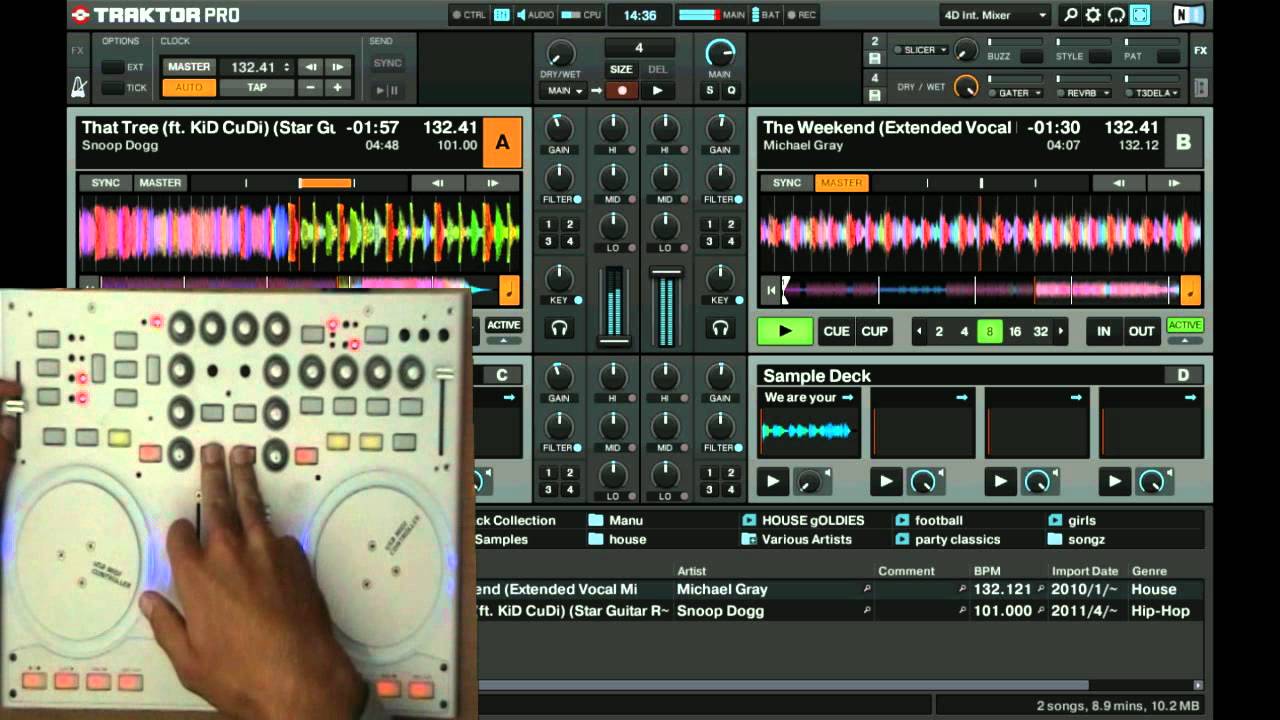Click the Native Instruments logo
1280x720 pixels.
point(1188,15)
